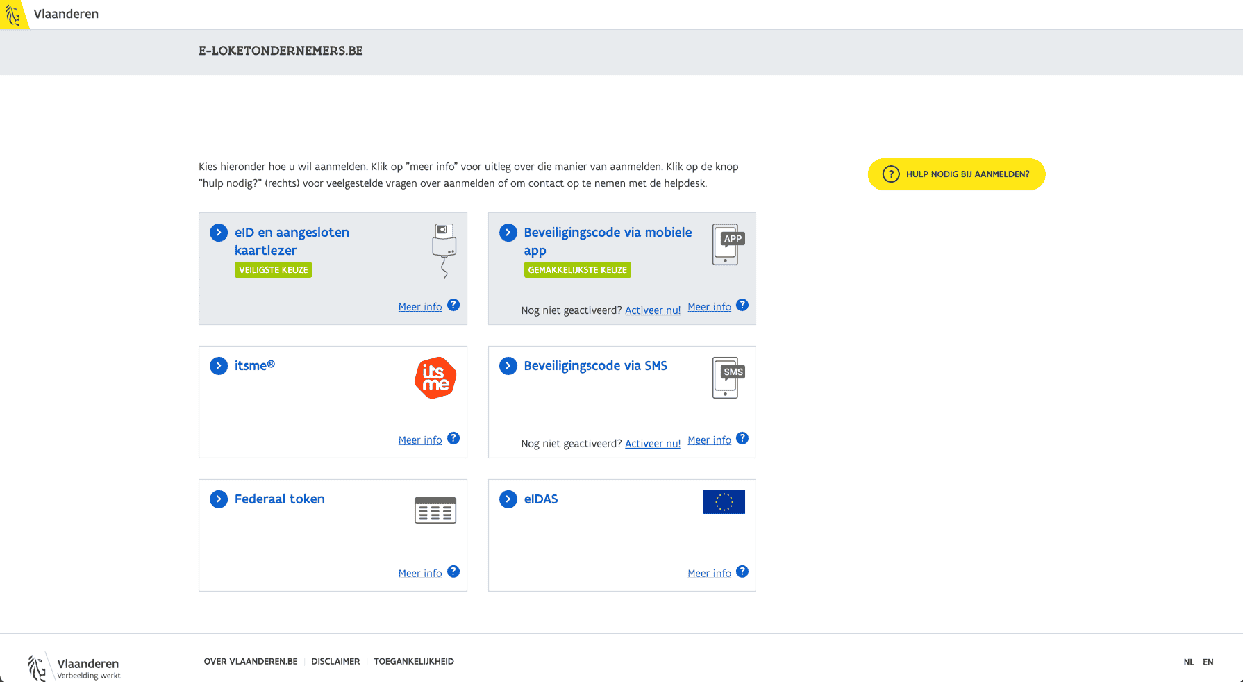The image size is (1243, 682).
Task: Click question mark icon beside itsme Meer info
Action: (x=453, y=439)
